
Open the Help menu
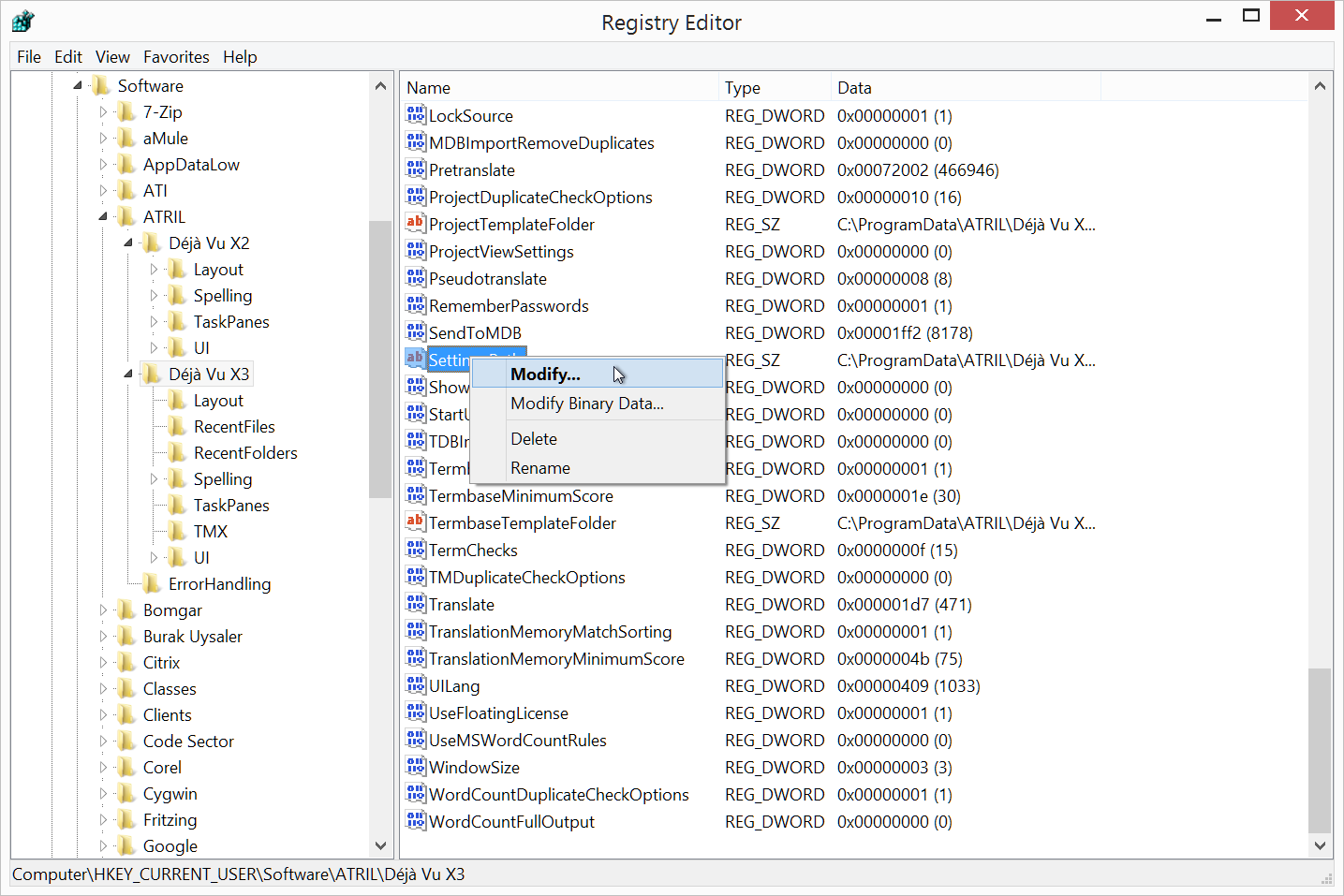[240, 57]
